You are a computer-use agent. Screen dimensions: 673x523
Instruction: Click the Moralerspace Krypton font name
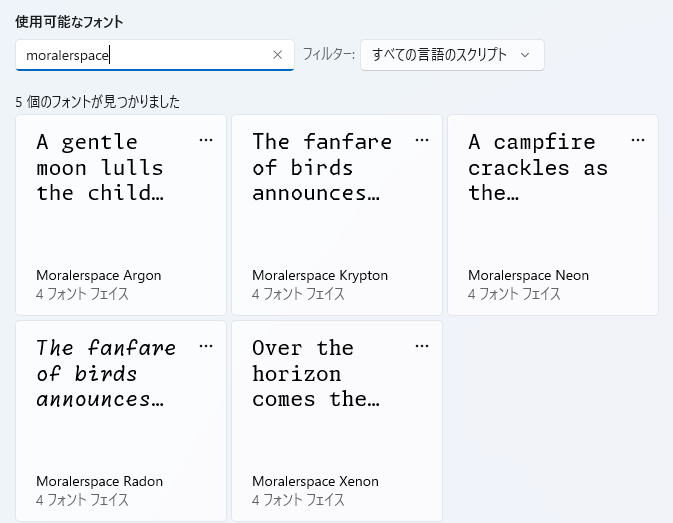320,275
